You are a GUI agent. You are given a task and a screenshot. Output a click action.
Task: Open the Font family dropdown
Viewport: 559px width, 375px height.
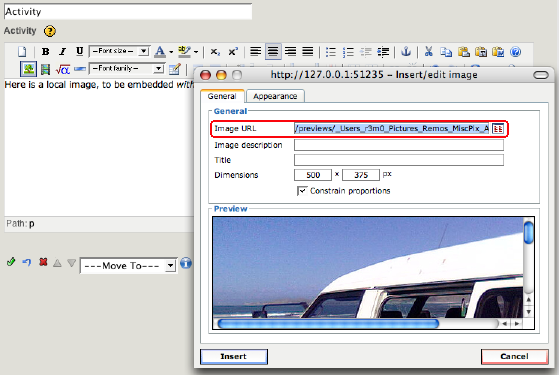[x=127, y=68]
